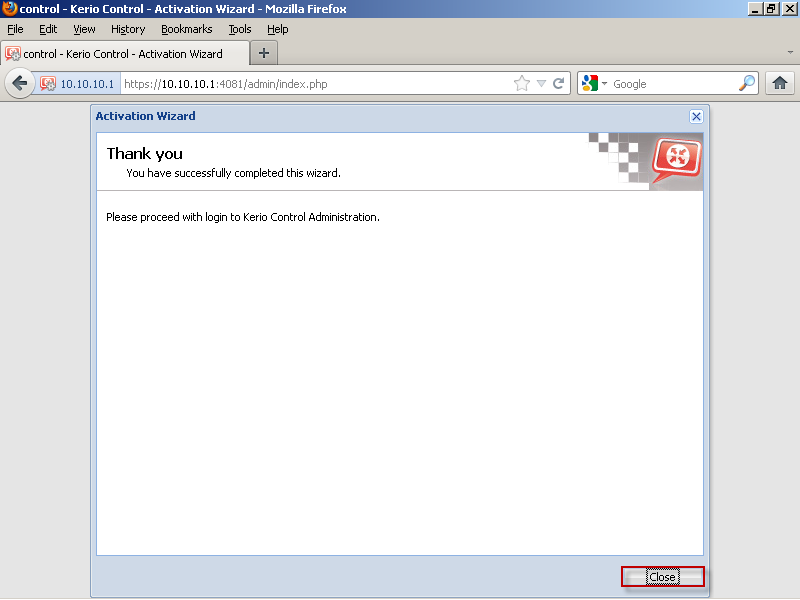Select the Kerio Control Activation Wizard tab
Screen dimensions: 800x600
tap(124, 54)
